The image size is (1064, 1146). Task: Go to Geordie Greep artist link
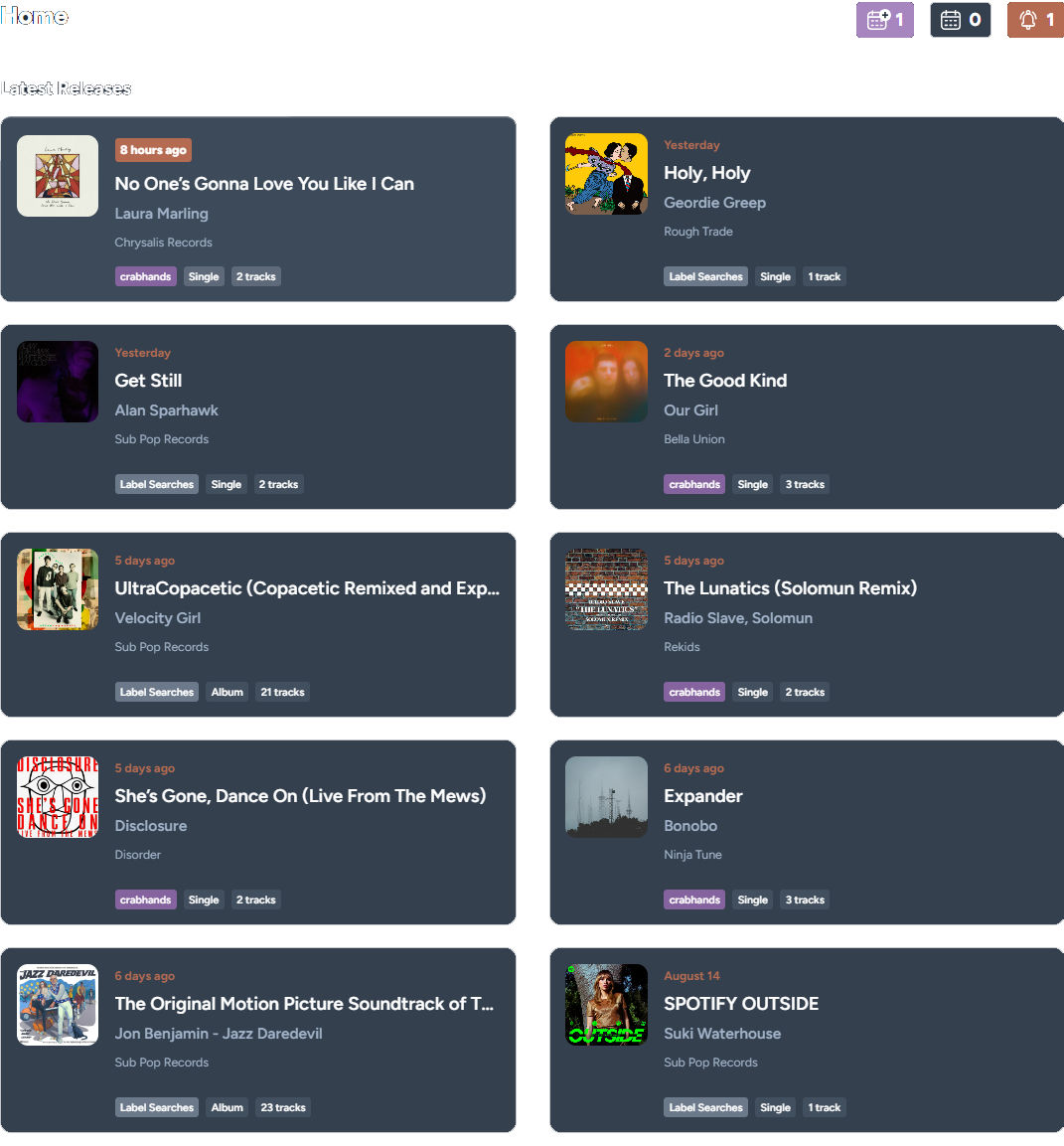714,203
